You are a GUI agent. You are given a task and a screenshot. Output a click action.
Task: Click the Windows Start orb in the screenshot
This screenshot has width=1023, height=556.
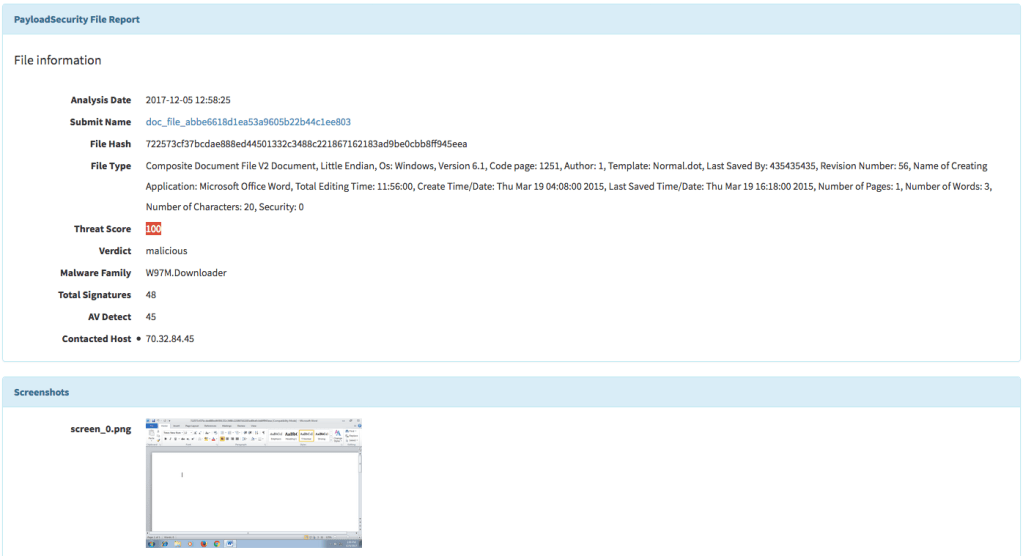point(151,544)
